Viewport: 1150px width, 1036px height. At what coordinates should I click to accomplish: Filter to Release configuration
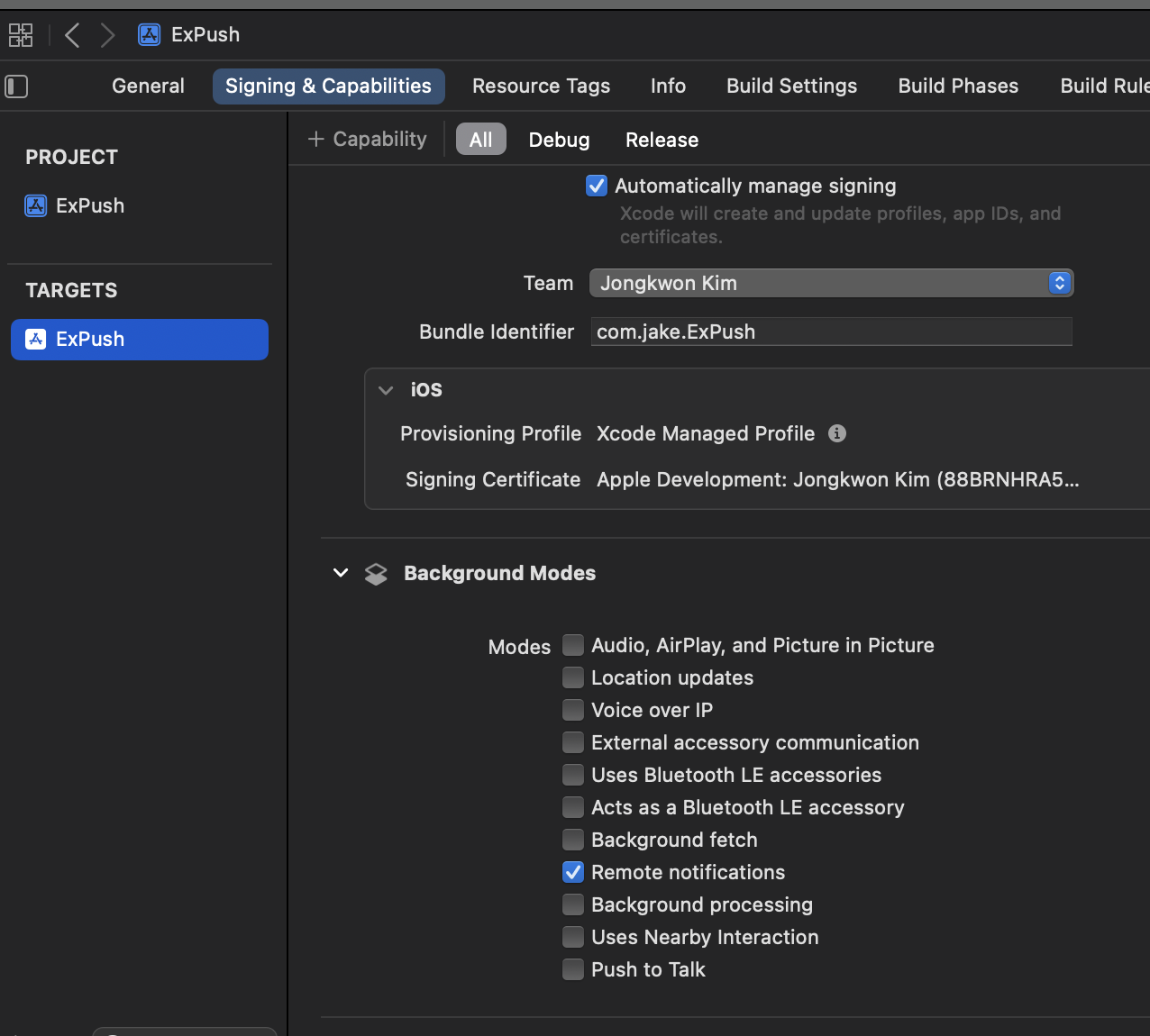pyautogui.click(x=662, y=140)
